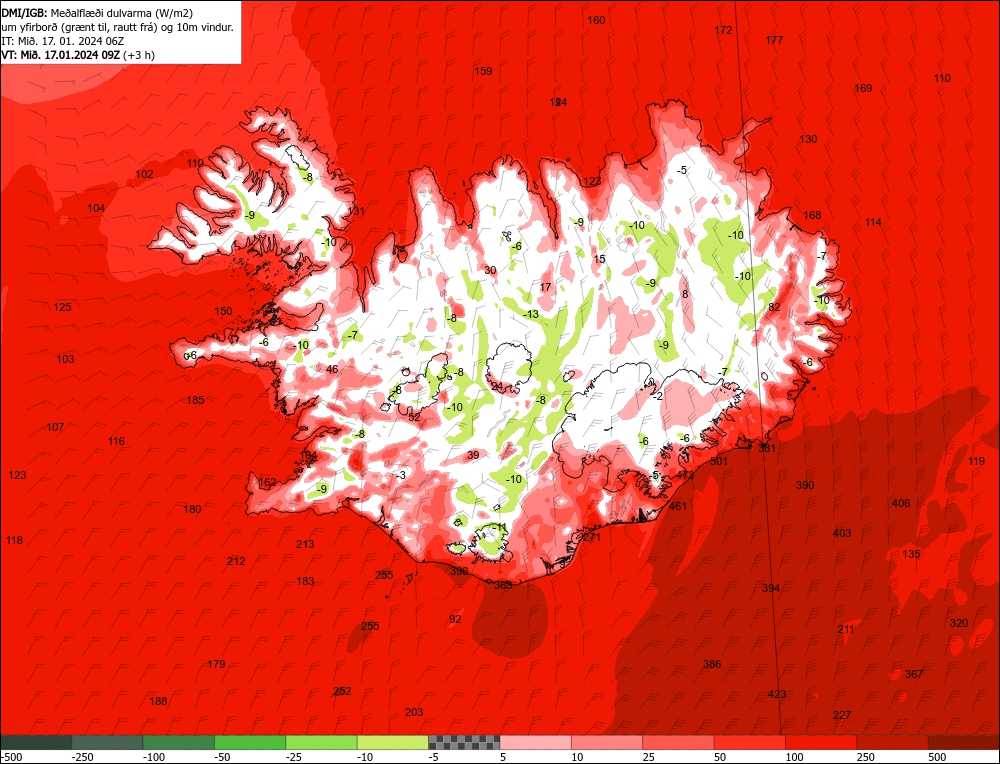
Task: Click the darkest green swatch between -500 and -250
Action: tap(36, 742)
